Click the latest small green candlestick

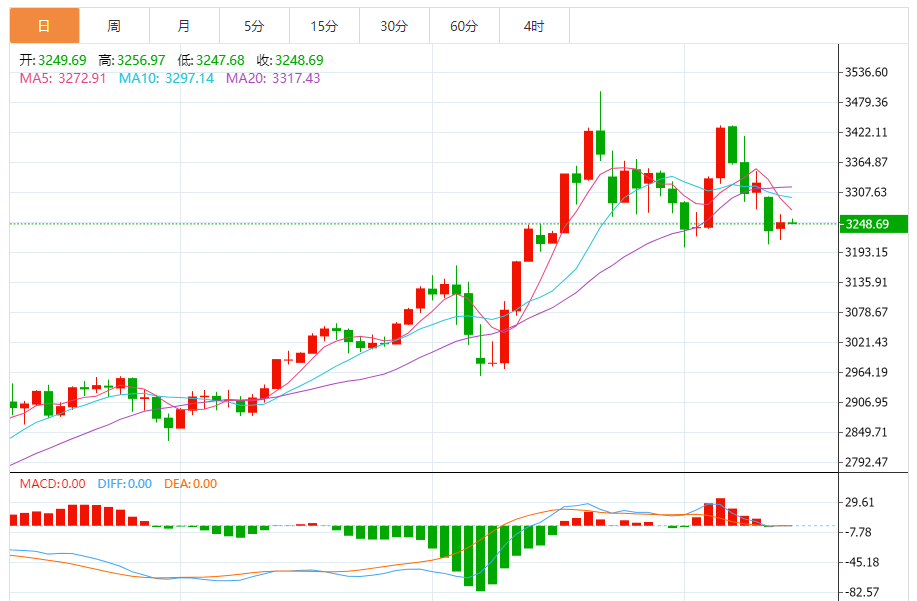click(792, 222)
